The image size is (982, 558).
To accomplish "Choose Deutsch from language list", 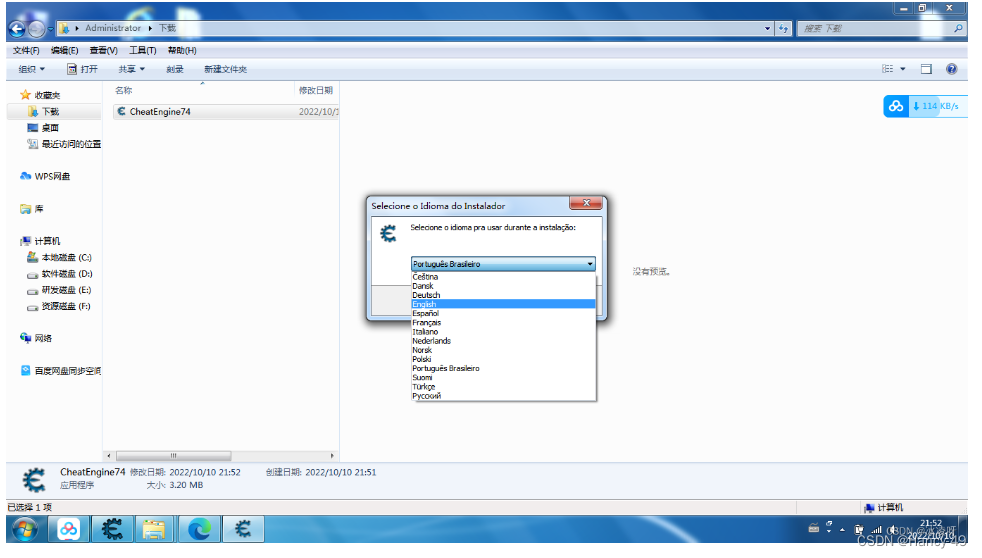I will pos(504,295).
